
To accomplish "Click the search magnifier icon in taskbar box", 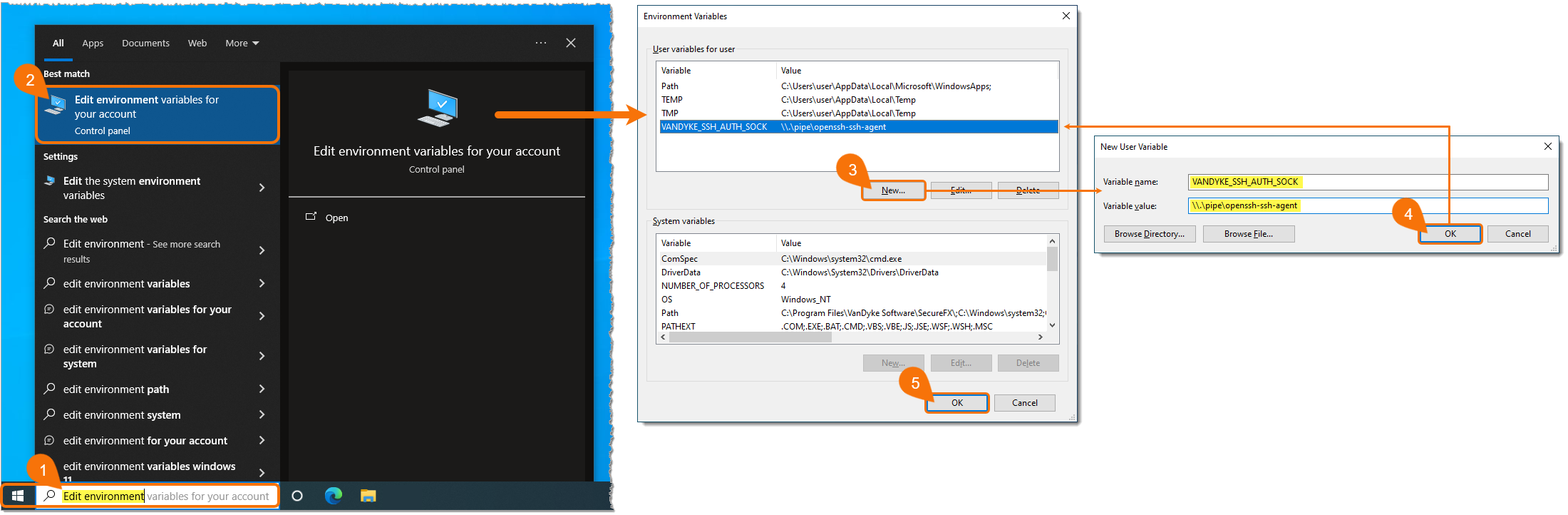I will pos(49,496).
